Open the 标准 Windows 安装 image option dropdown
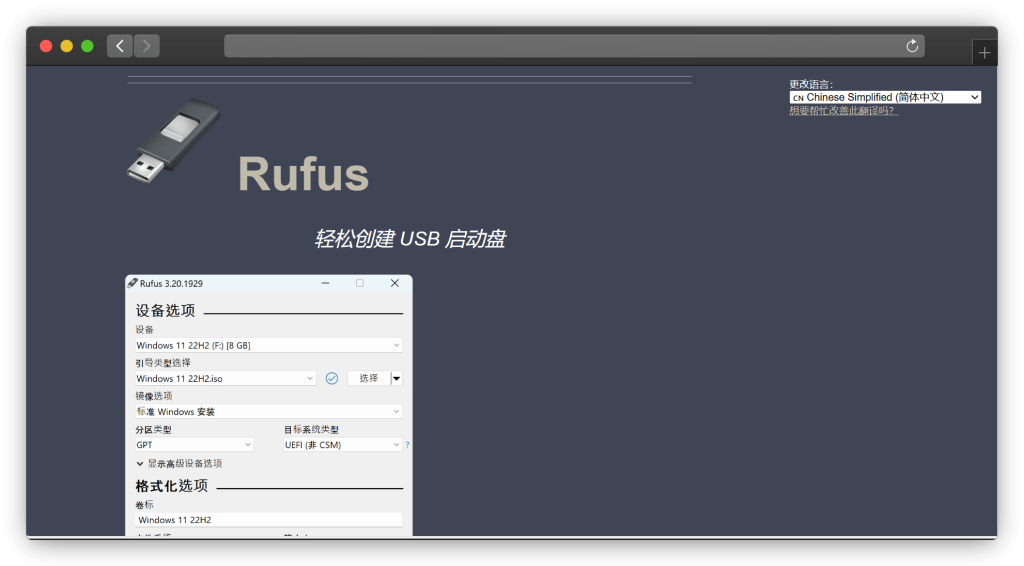The width and height of the screenshot is (1024, 566). pyautogui.click(x=268, y=411)
